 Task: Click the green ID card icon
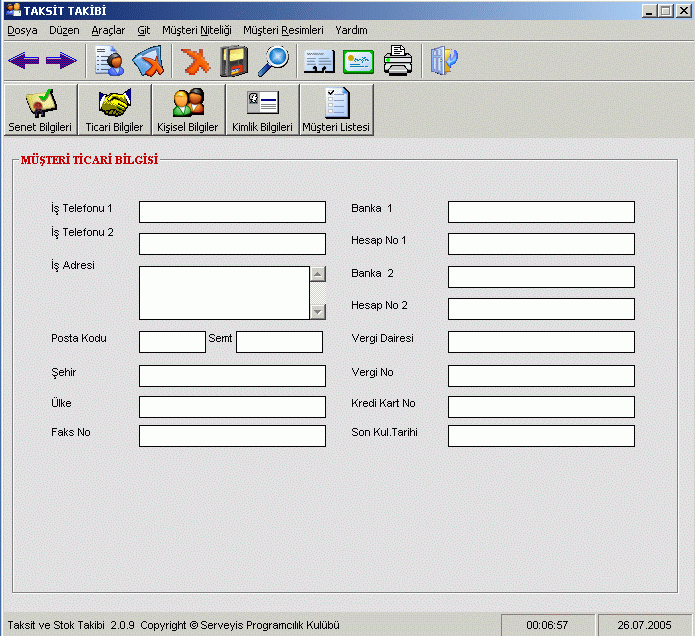click(x=358, y=62)
